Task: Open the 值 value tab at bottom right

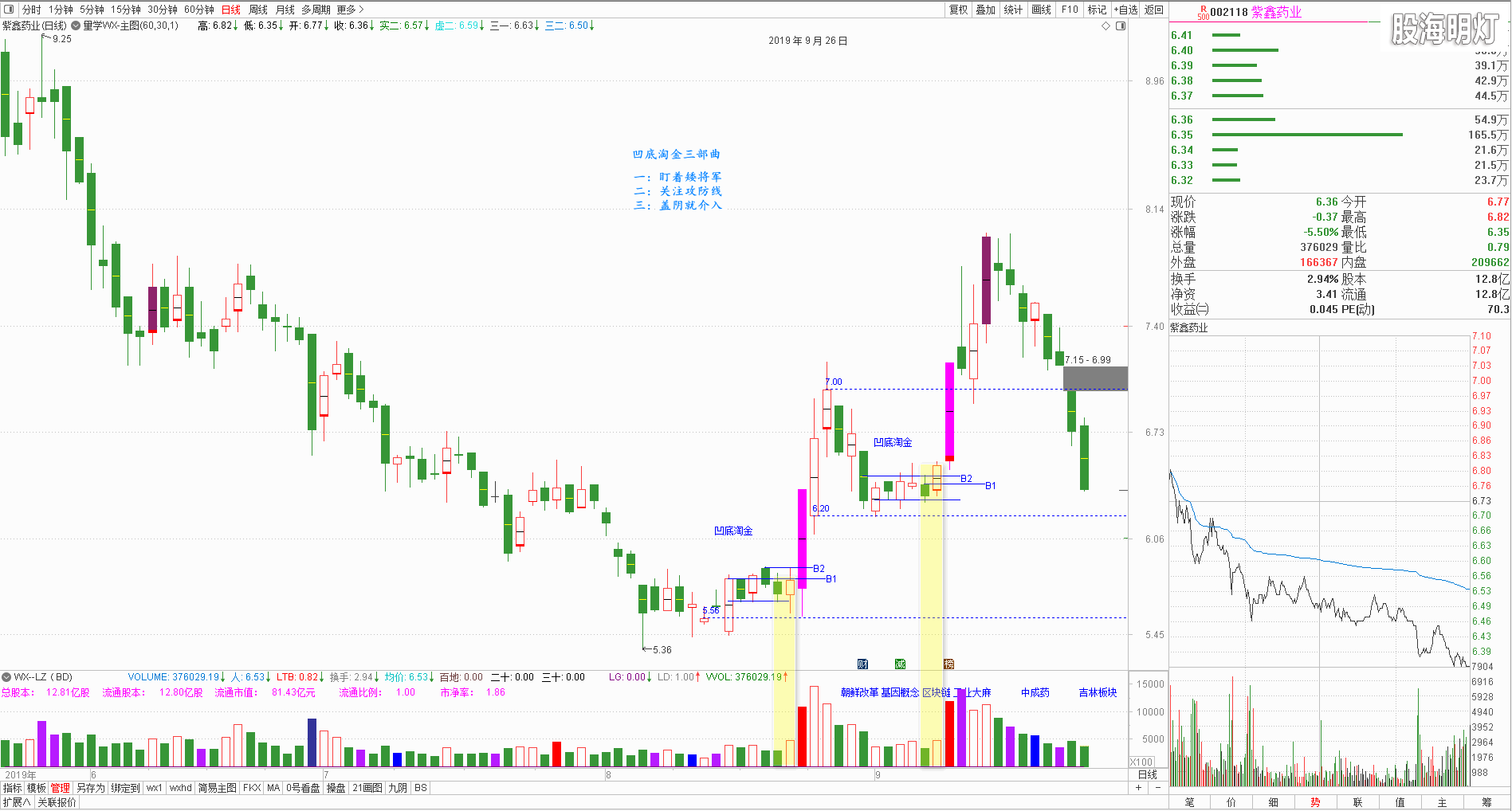Action: [1400, 802]
